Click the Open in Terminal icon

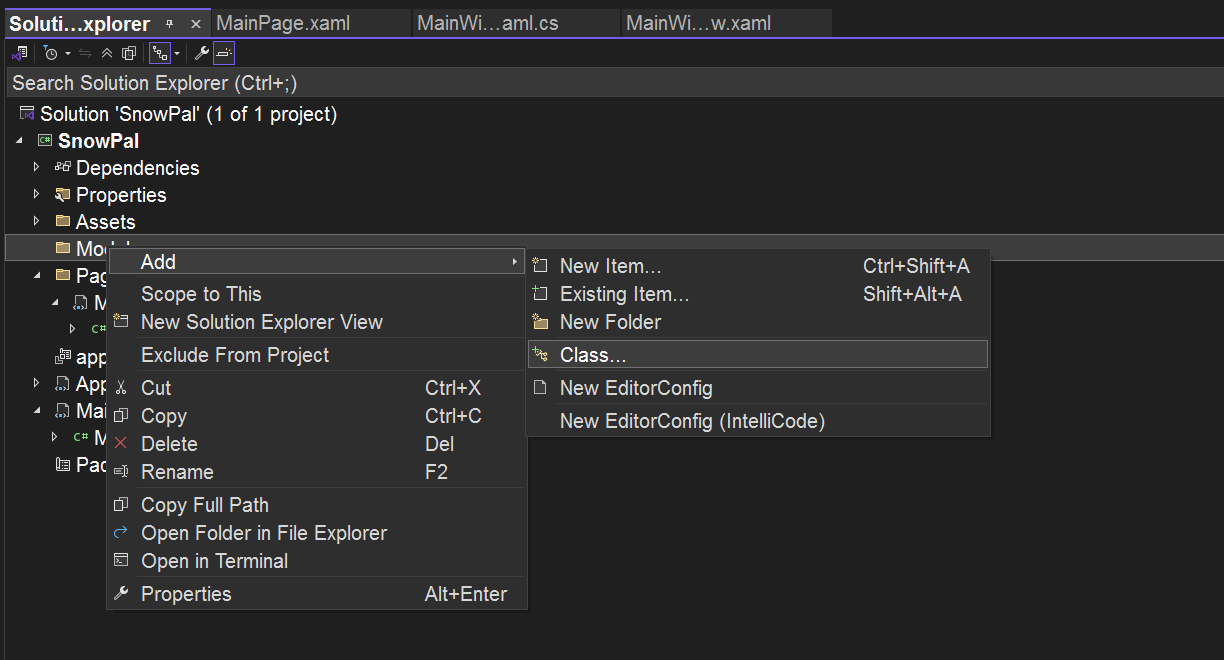click(x=121, y=561)
